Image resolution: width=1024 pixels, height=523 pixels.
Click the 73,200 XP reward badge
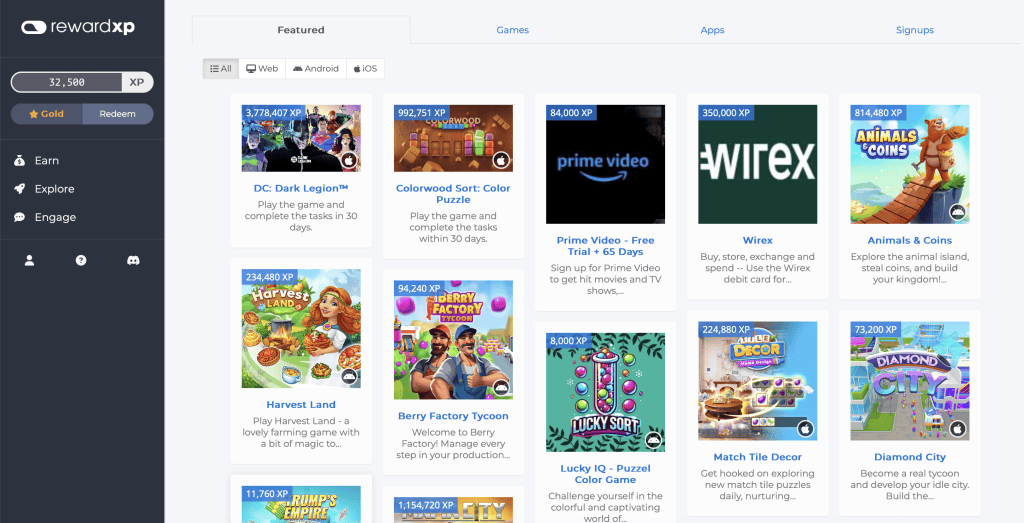[x=876, y=329]
